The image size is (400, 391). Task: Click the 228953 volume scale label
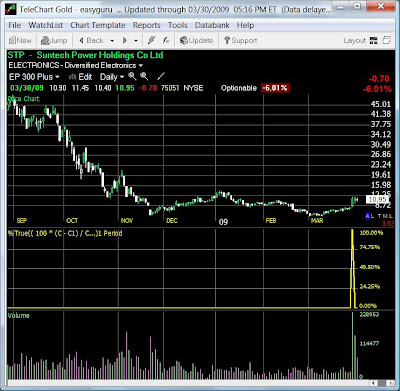click(369, 315)
